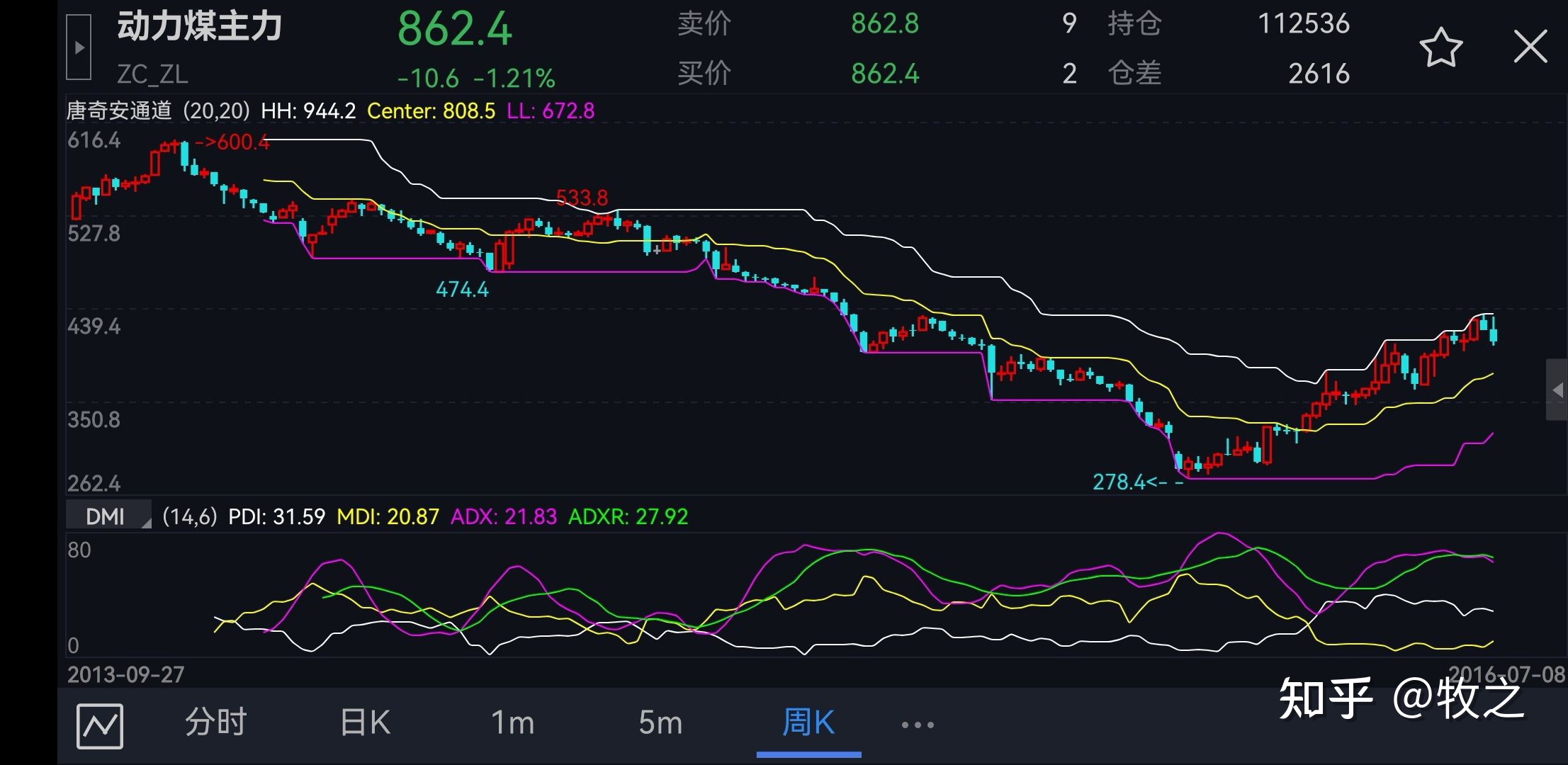Click the buy price 862.4
The height and width of the screenshot is (765, 1568).
[884, 73]
